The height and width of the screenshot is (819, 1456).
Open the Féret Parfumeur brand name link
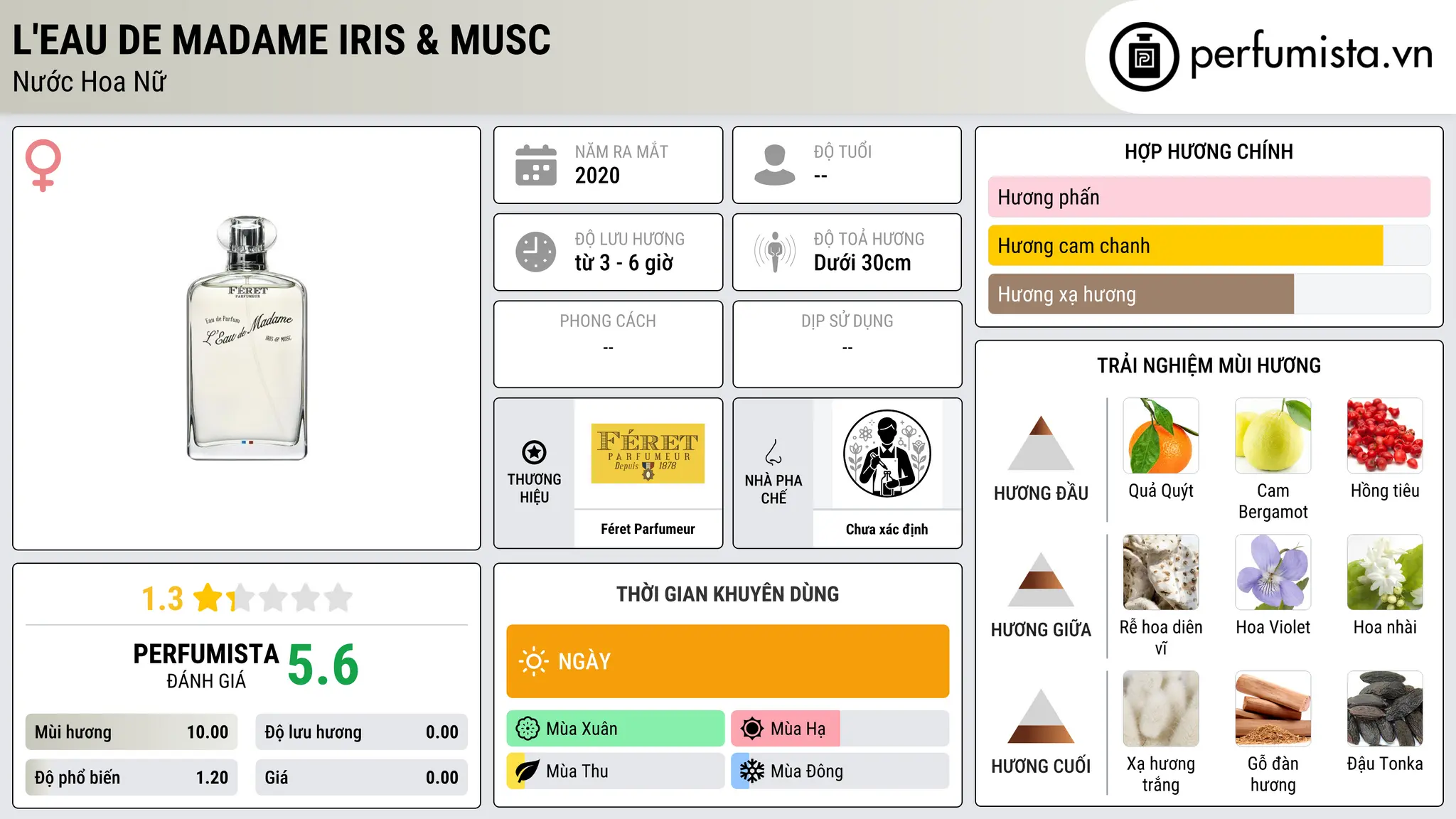648,529
